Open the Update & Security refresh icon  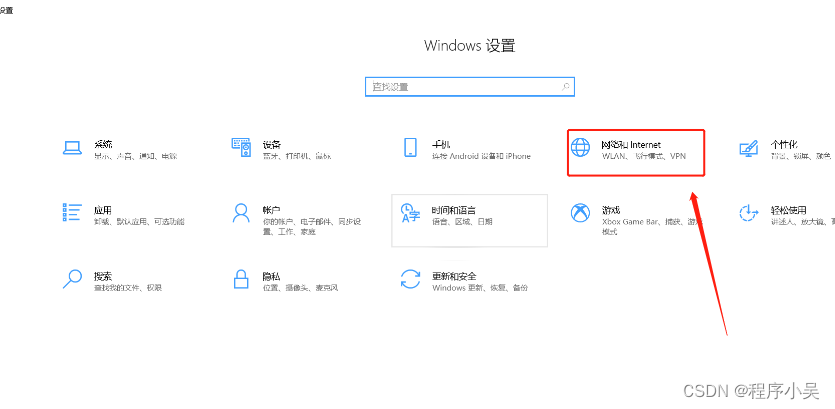pos(410,279)
